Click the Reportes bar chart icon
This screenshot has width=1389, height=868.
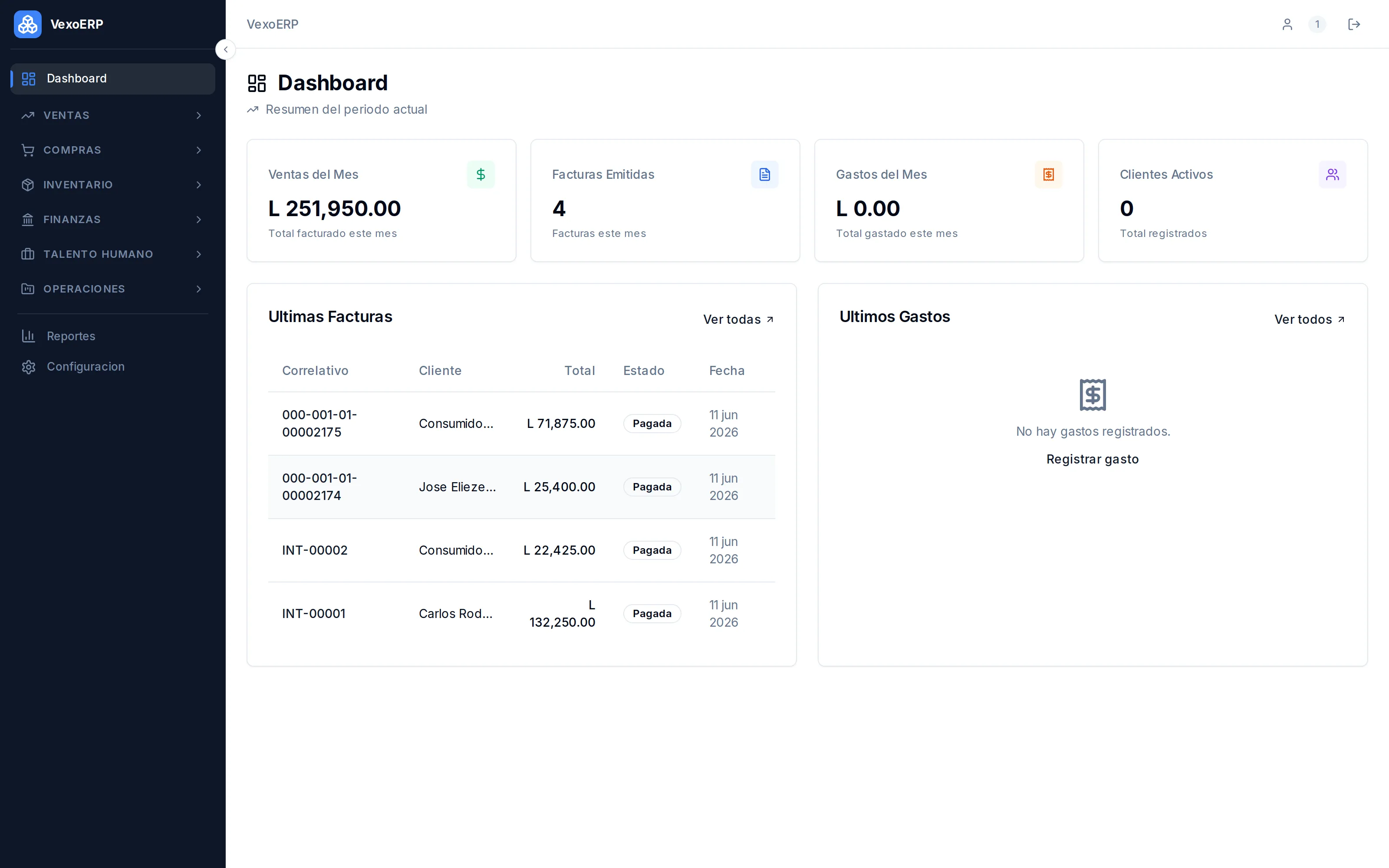click(x=29, y=336)
